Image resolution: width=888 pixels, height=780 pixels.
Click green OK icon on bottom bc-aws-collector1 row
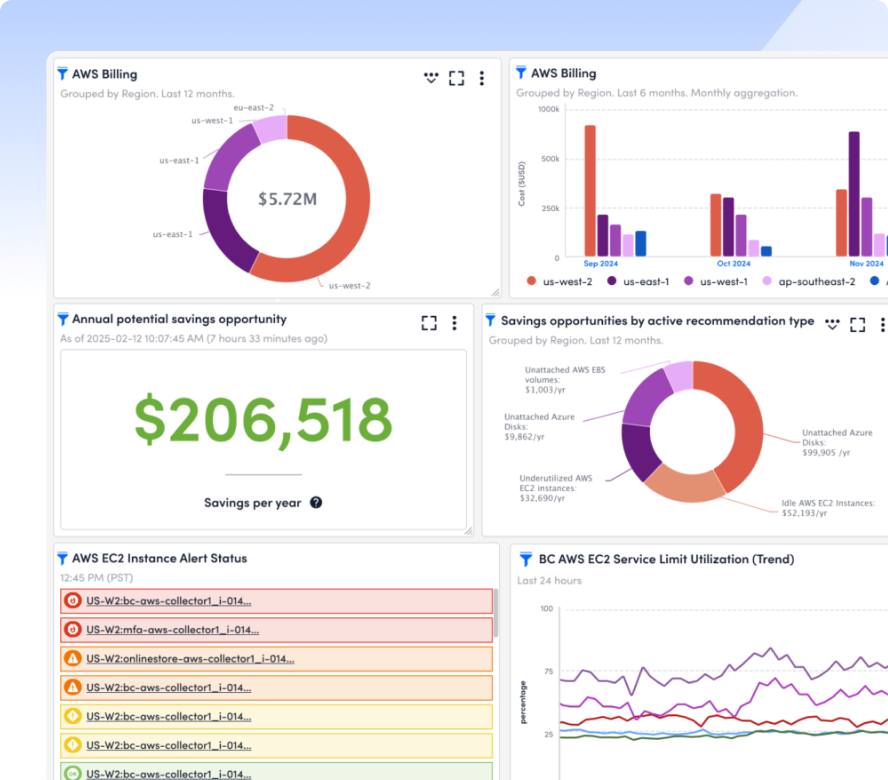tap(72, 773)
